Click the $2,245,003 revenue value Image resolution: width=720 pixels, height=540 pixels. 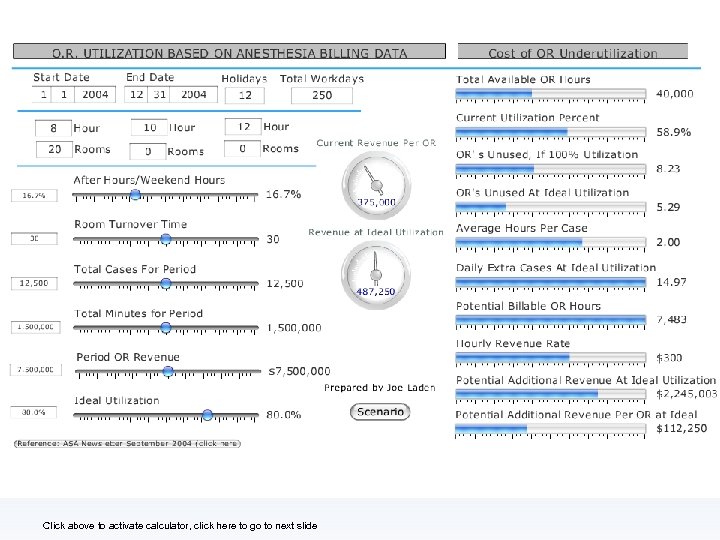[686, 394]
